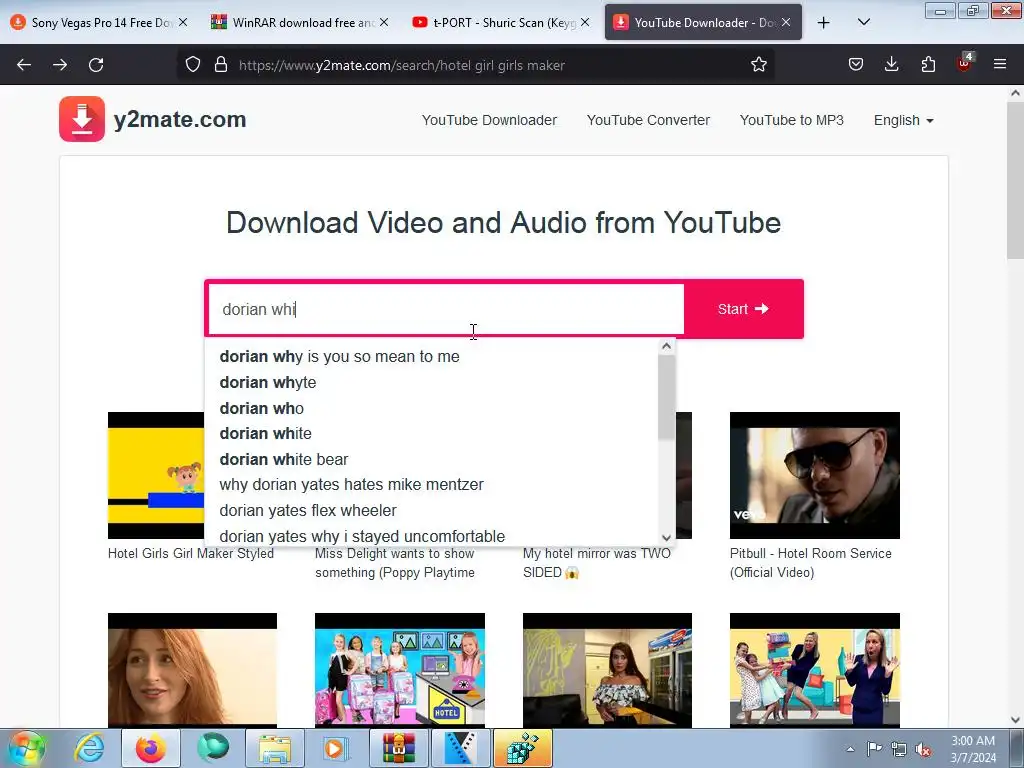
Task: Click 'My hotel mirror was TWO SIDED' title
Action: pos(596,562)
